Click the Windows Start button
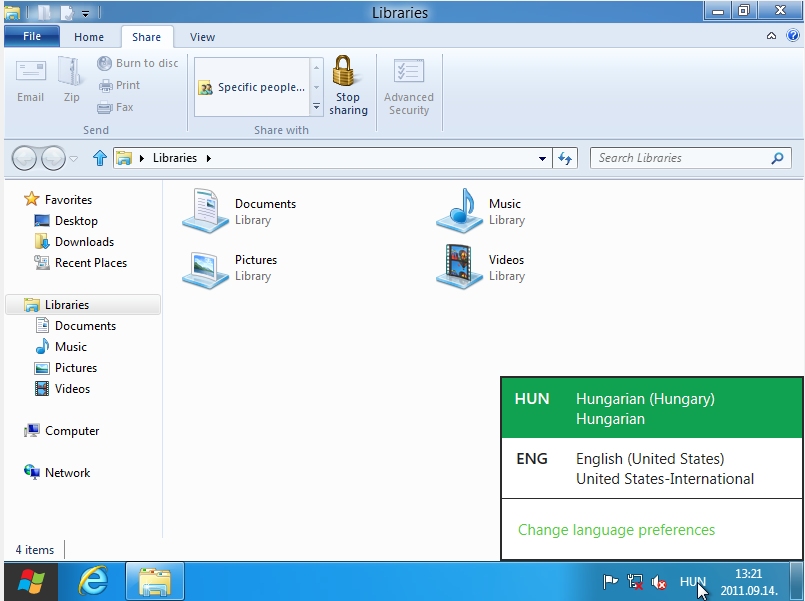 click(31, 581)
